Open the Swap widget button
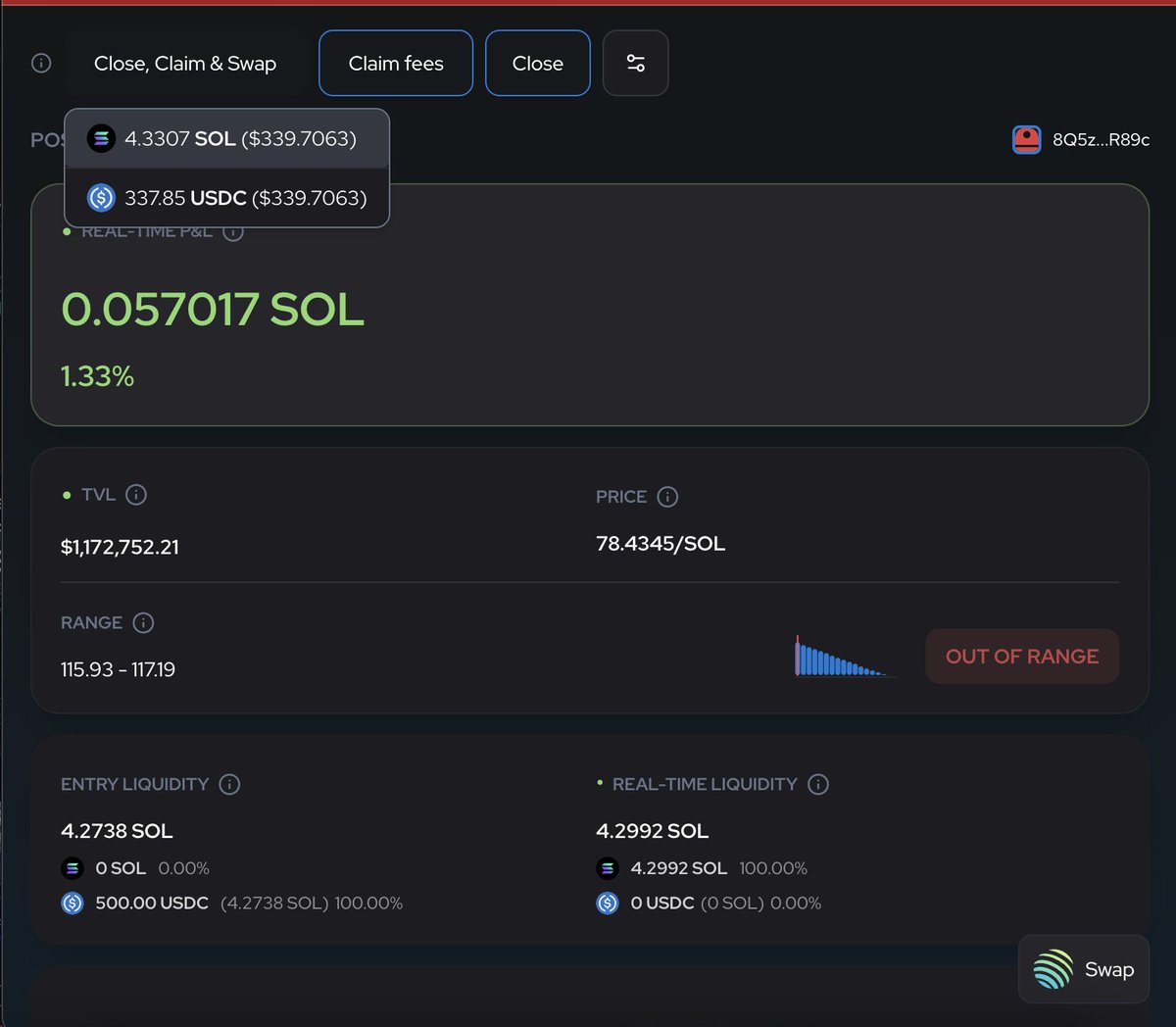 (x=1084, y=969)
